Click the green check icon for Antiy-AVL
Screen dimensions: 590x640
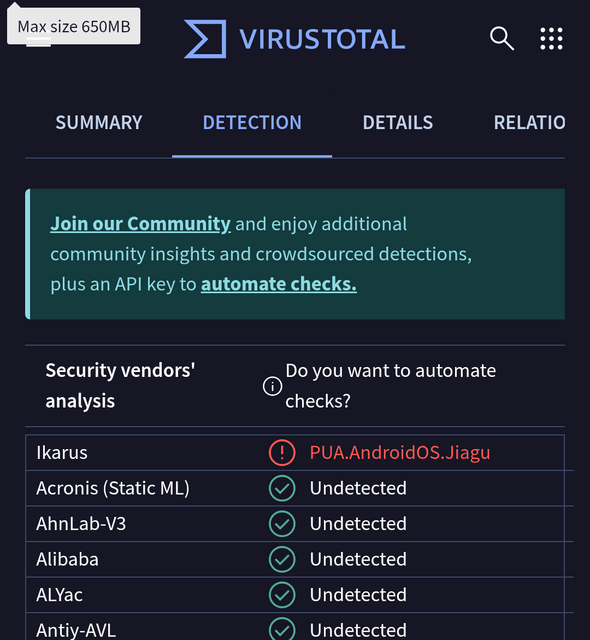[x=282, y=629]
